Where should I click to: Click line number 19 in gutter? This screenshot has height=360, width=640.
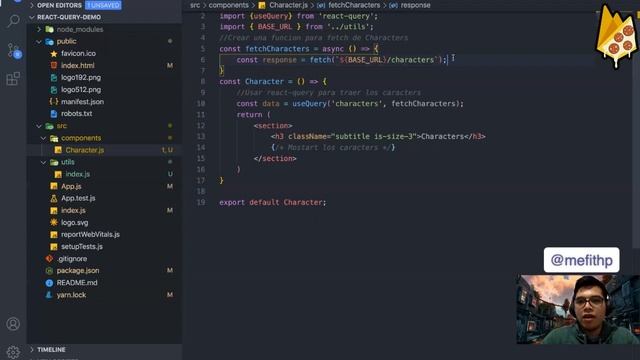(x=201, y=202)
